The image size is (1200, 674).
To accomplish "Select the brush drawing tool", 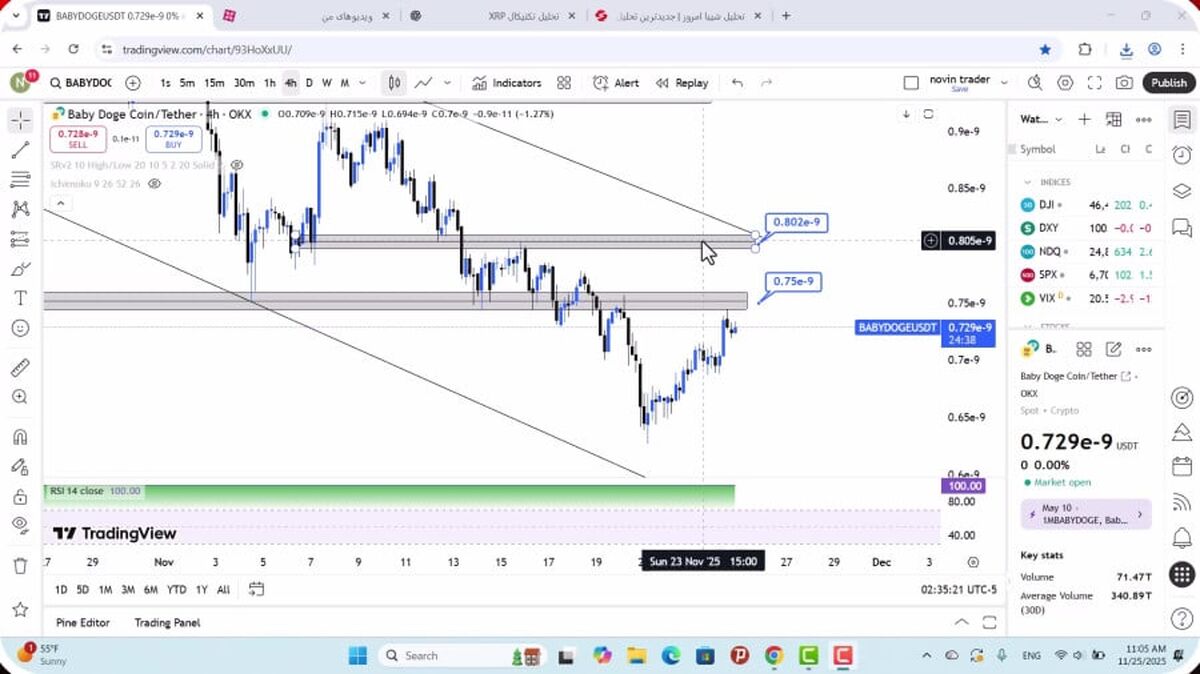I will click(x=20, y=269).
